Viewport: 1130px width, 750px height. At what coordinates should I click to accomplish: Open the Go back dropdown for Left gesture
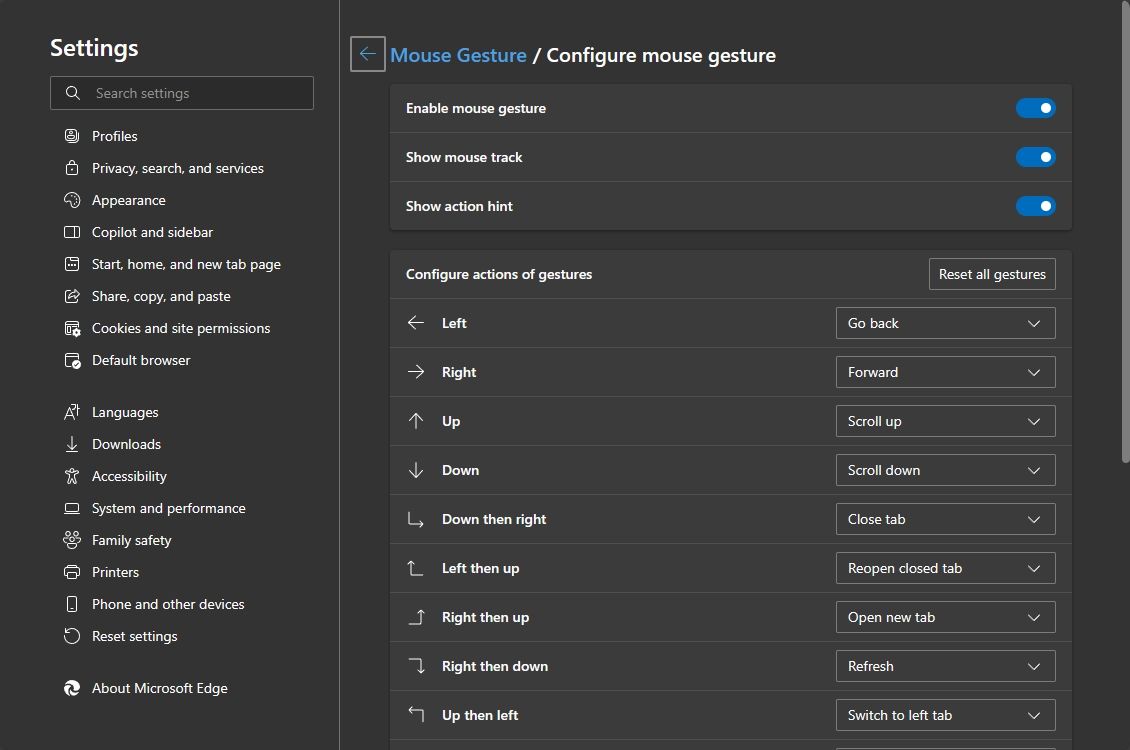point(944,322)
